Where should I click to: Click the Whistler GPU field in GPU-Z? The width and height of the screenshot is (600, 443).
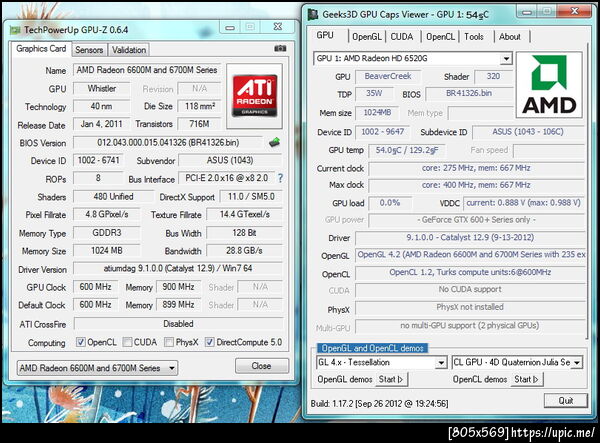click(102, 89)
